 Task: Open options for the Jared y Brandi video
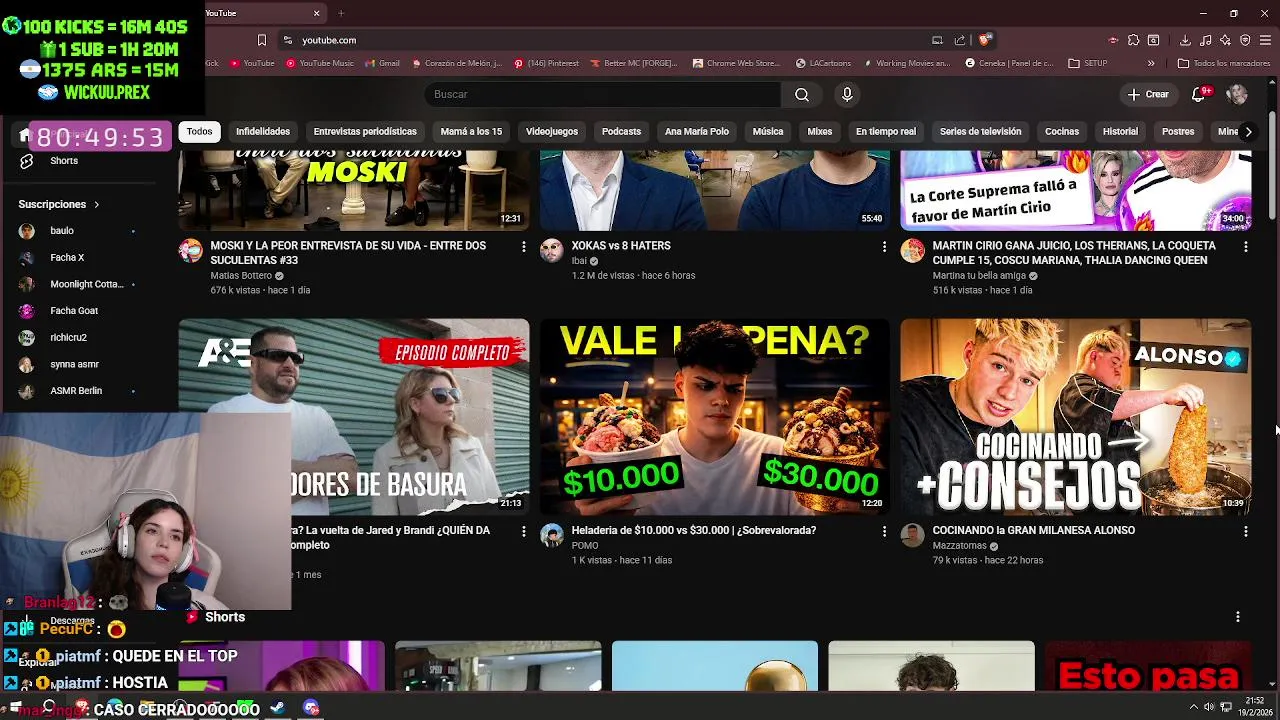pos(523,531)
